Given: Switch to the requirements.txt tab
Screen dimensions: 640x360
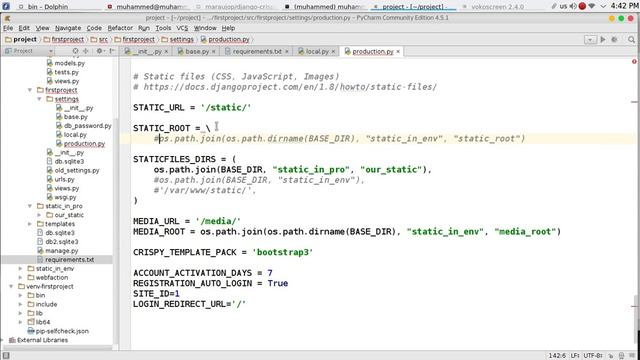Looking at the screenshot, I should [x=257, y=51].
